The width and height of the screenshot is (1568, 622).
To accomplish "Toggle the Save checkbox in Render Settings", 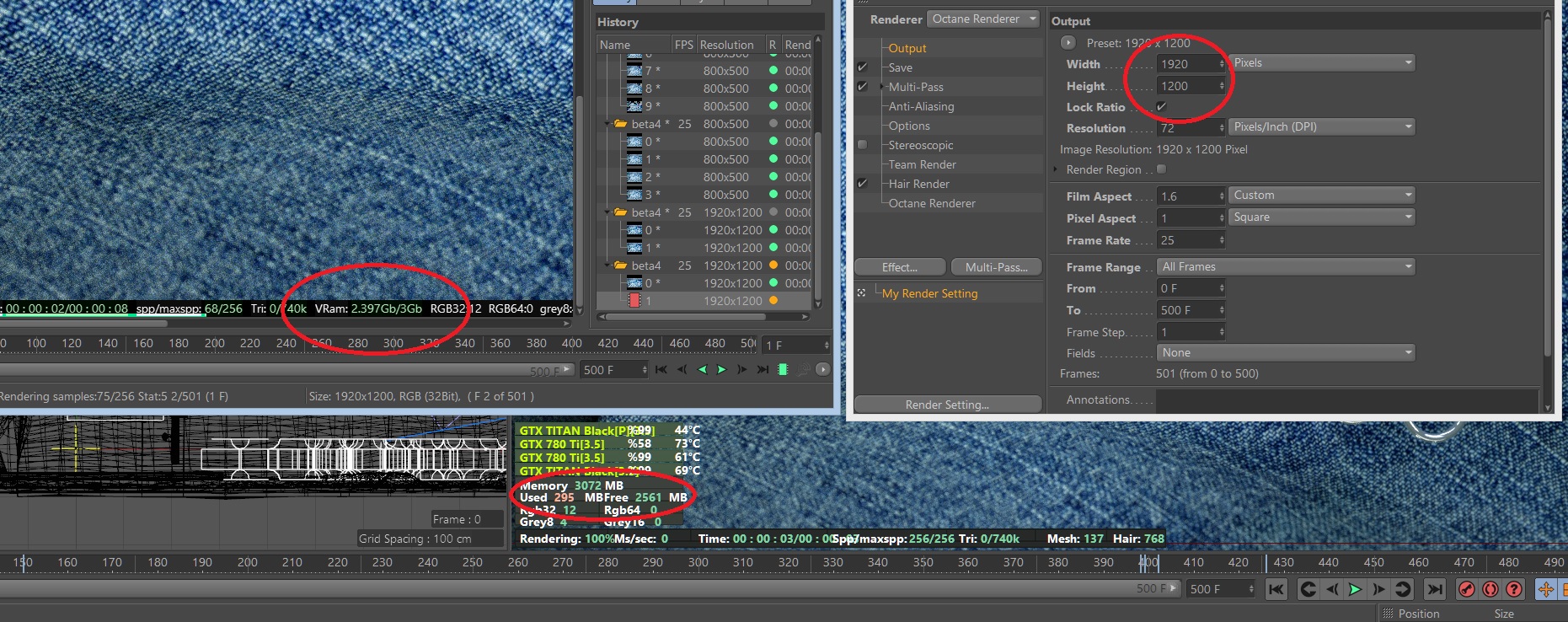I will [862, 67].
